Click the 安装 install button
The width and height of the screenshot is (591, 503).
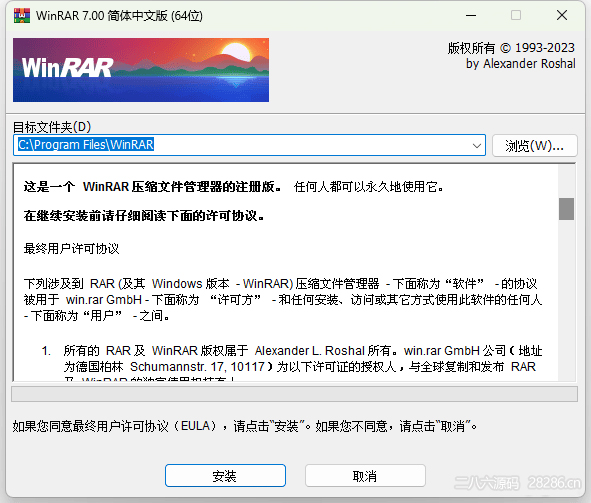[225, 475]
